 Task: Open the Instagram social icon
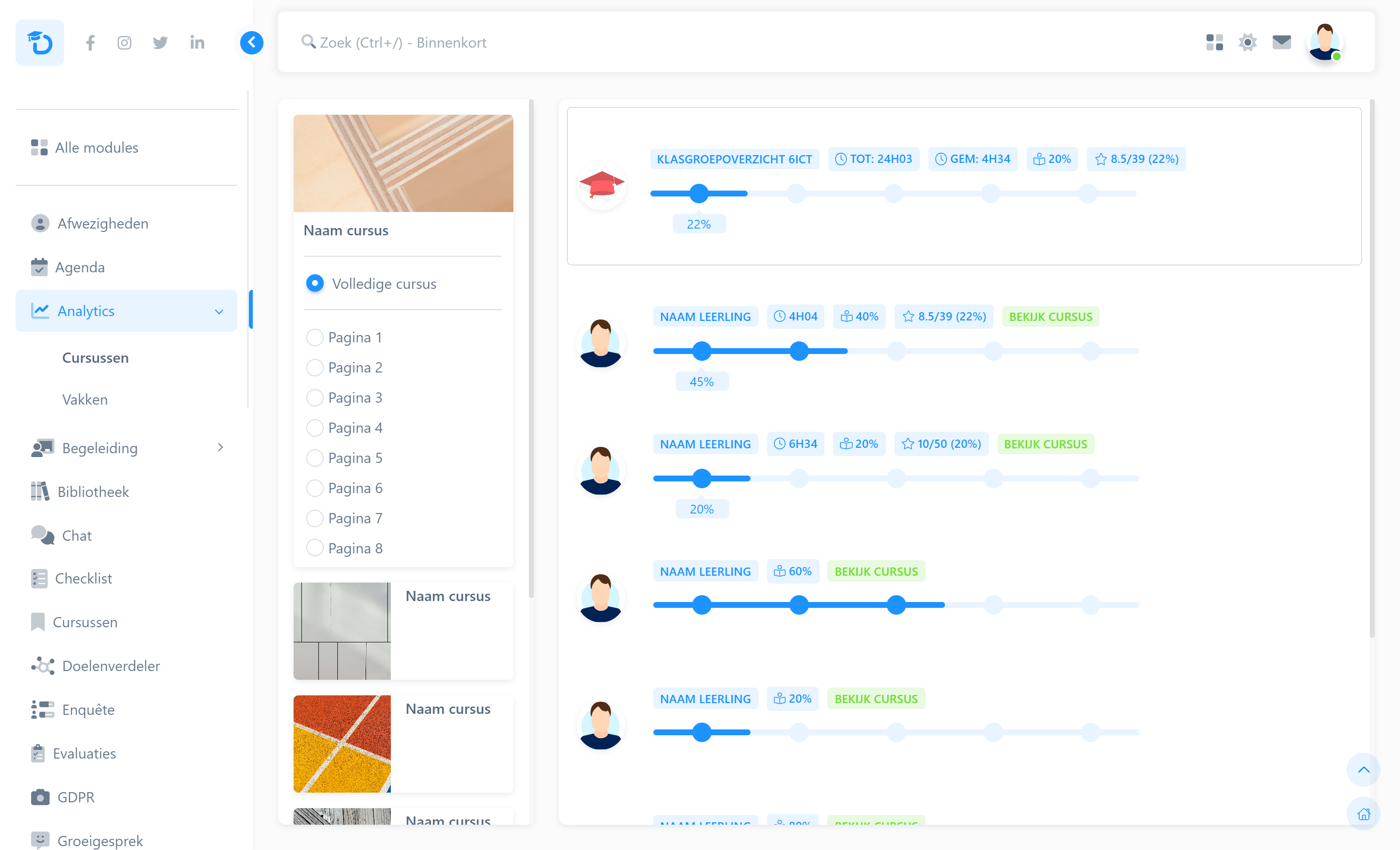click(x=124, y=43)
